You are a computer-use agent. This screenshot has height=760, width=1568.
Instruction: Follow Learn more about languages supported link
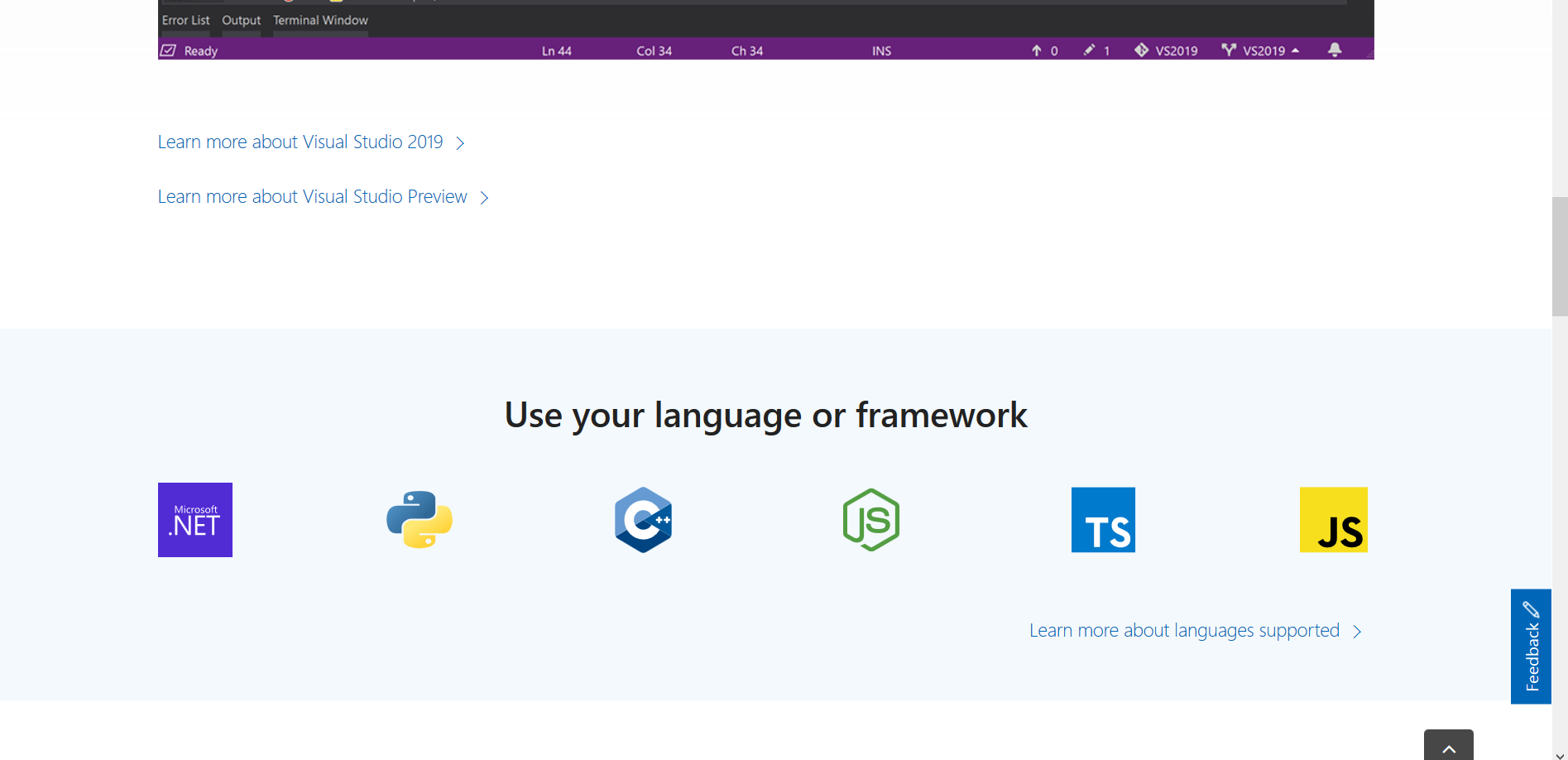1196,631
